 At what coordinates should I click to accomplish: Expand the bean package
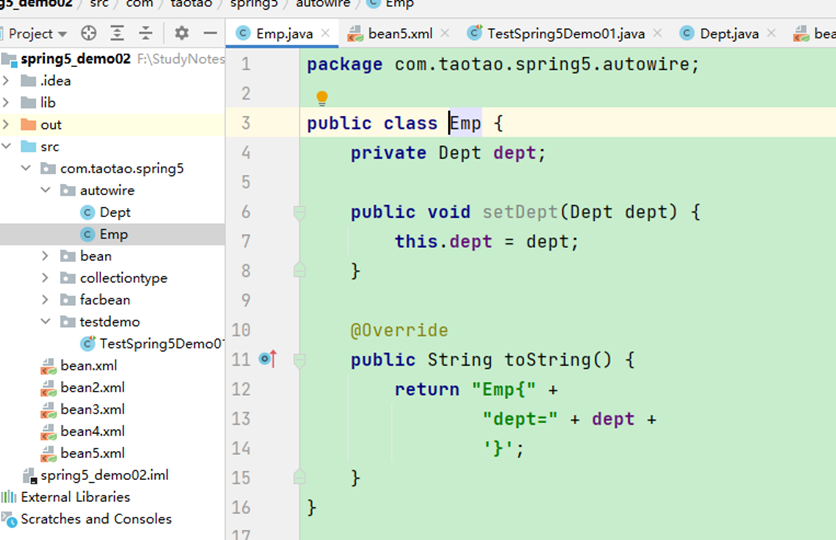click(46, 256)
